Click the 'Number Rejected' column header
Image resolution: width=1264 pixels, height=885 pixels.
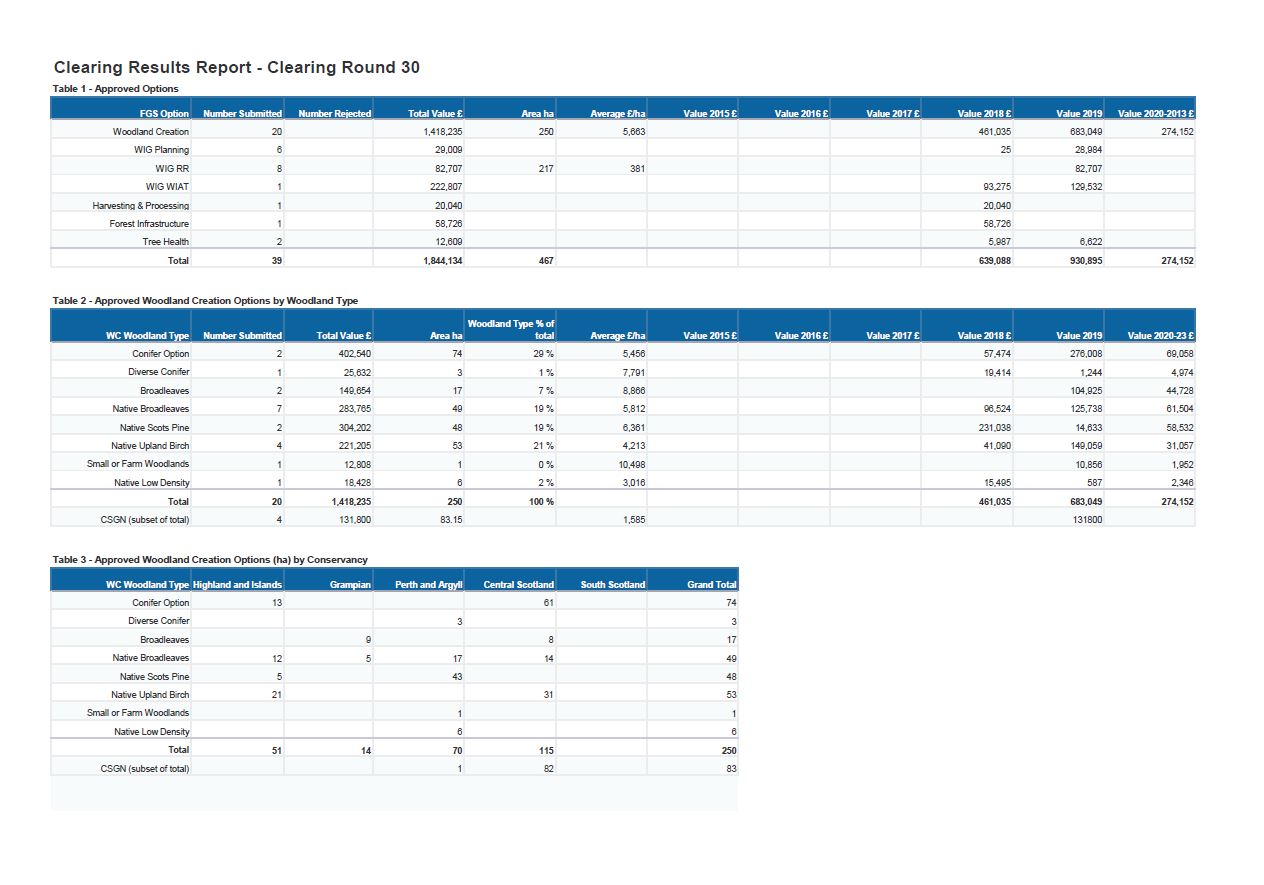pyautogui.click(x=334, y=114)
